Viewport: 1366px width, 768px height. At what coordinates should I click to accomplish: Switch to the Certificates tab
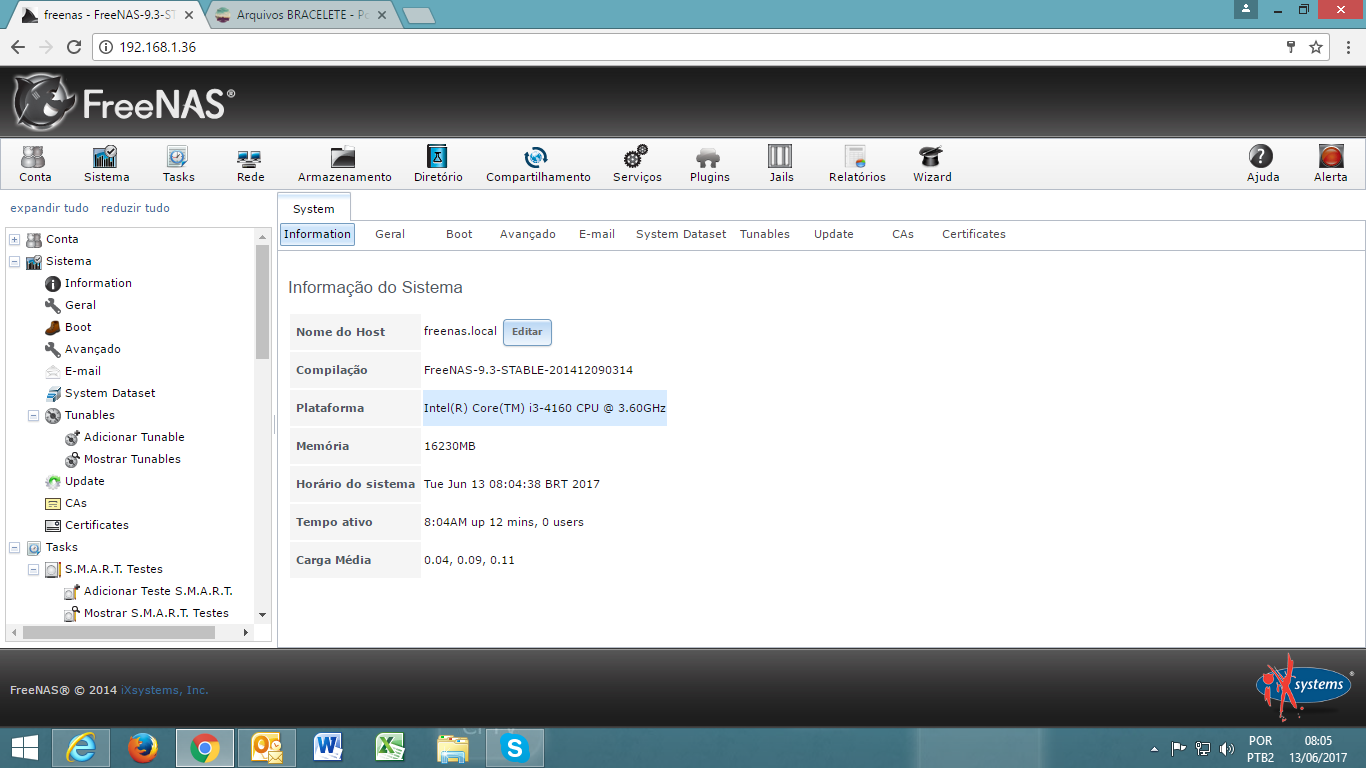(974, 234)
